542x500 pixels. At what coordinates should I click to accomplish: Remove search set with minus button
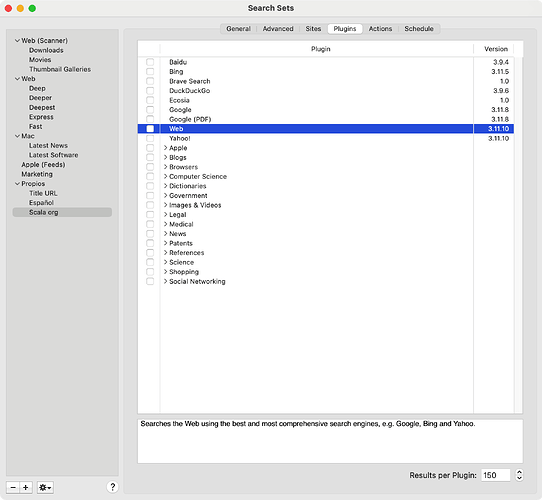tap(13, 488)
